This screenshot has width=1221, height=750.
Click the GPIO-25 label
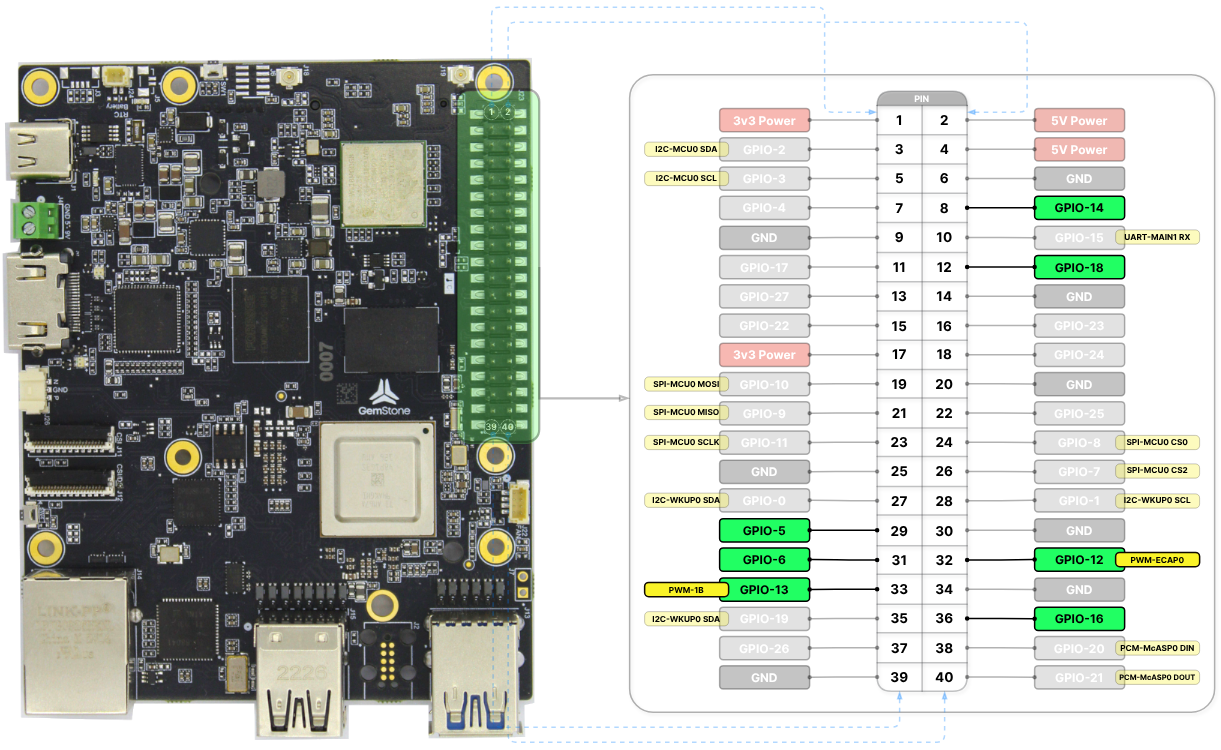point(1079,413)
